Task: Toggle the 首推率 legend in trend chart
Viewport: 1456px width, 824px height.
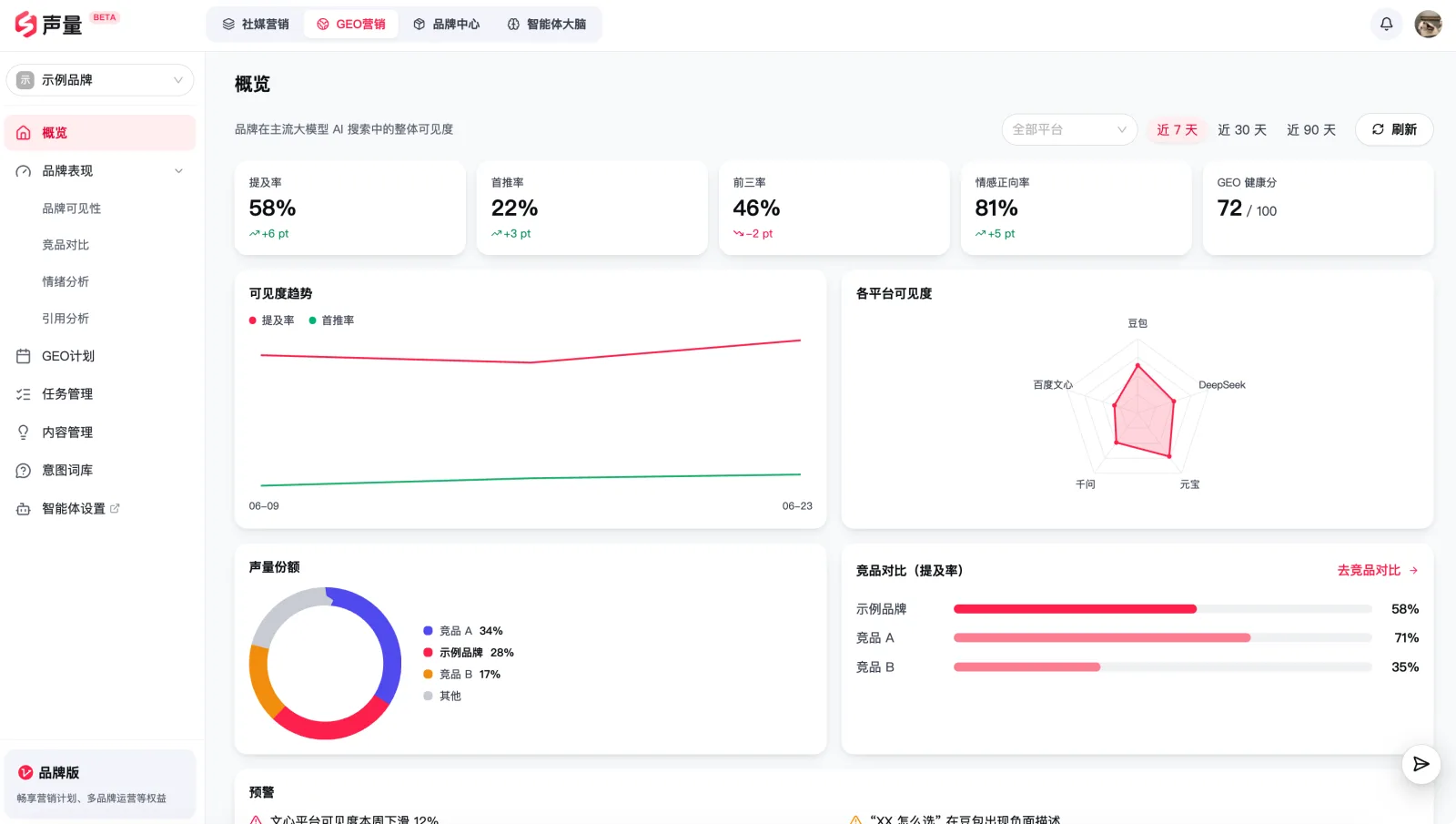Action: 331,320
